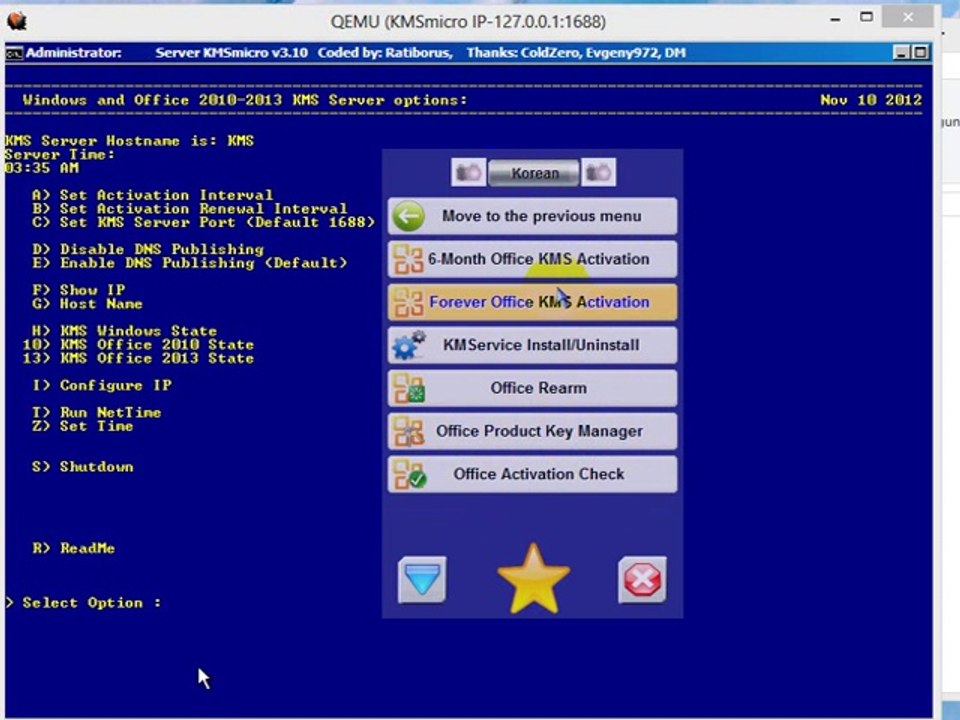Click 'Z) Set Time' text
Viewport: 960px width, 720px height.
point(82,426)
